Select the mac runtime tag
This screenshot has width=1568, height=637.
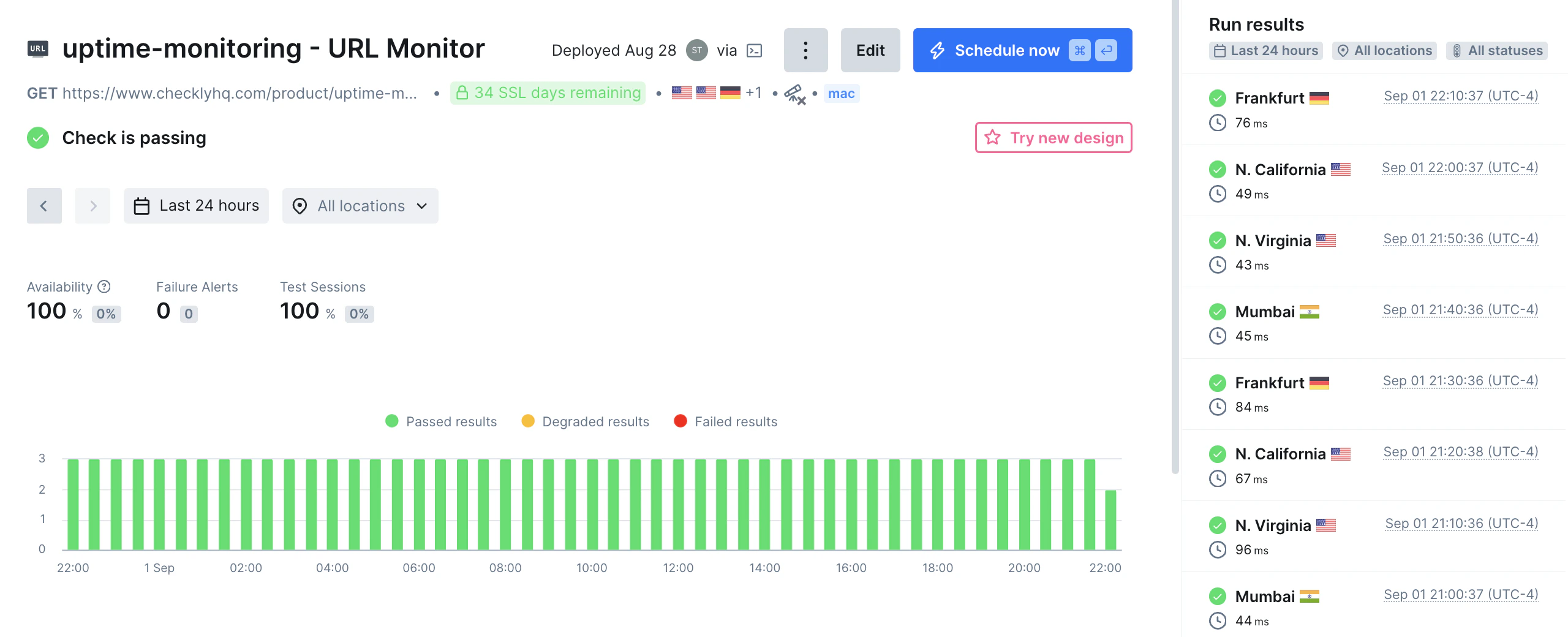point(842,94)
